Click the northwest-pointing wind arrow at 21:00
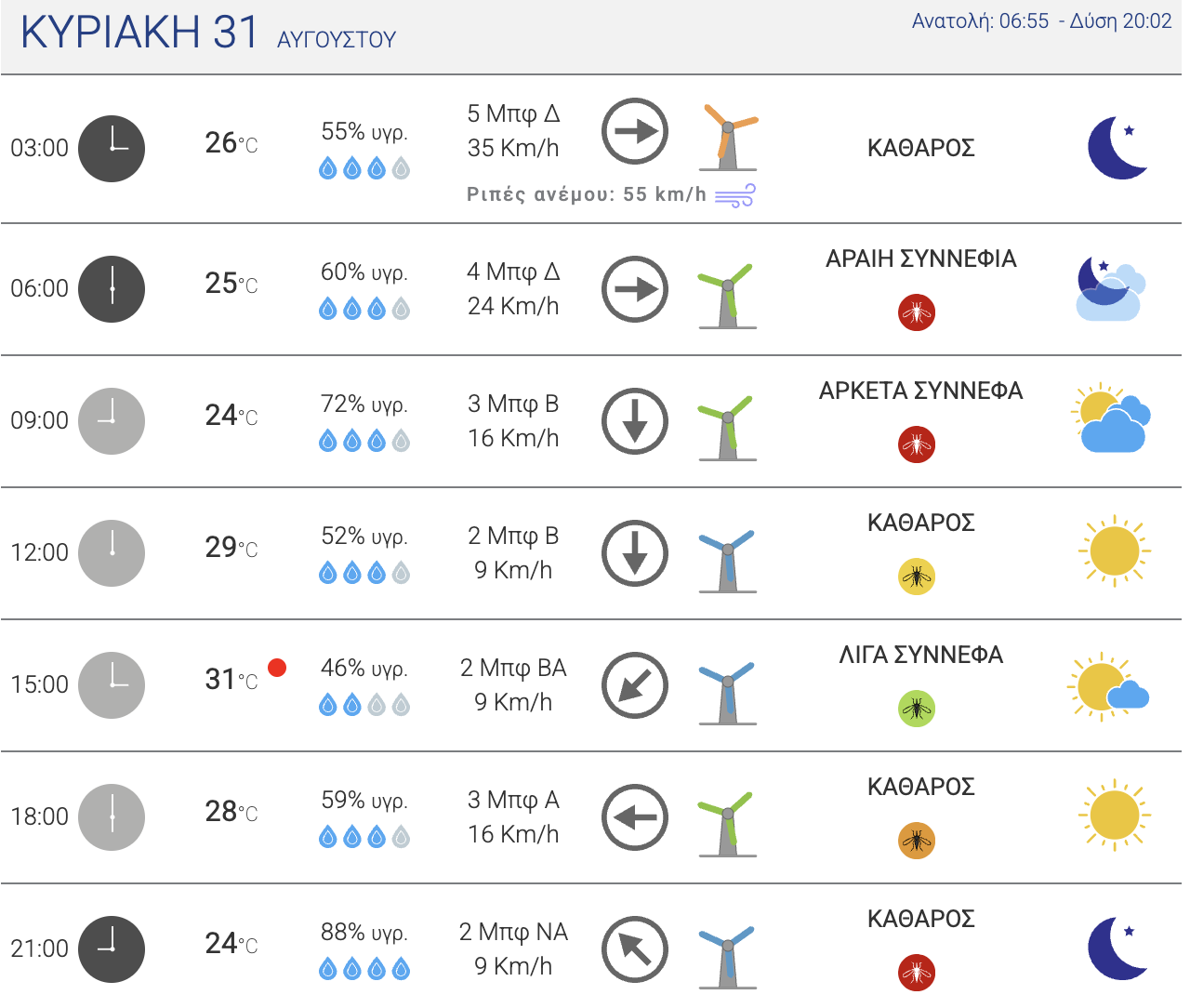 coord(635,949)
